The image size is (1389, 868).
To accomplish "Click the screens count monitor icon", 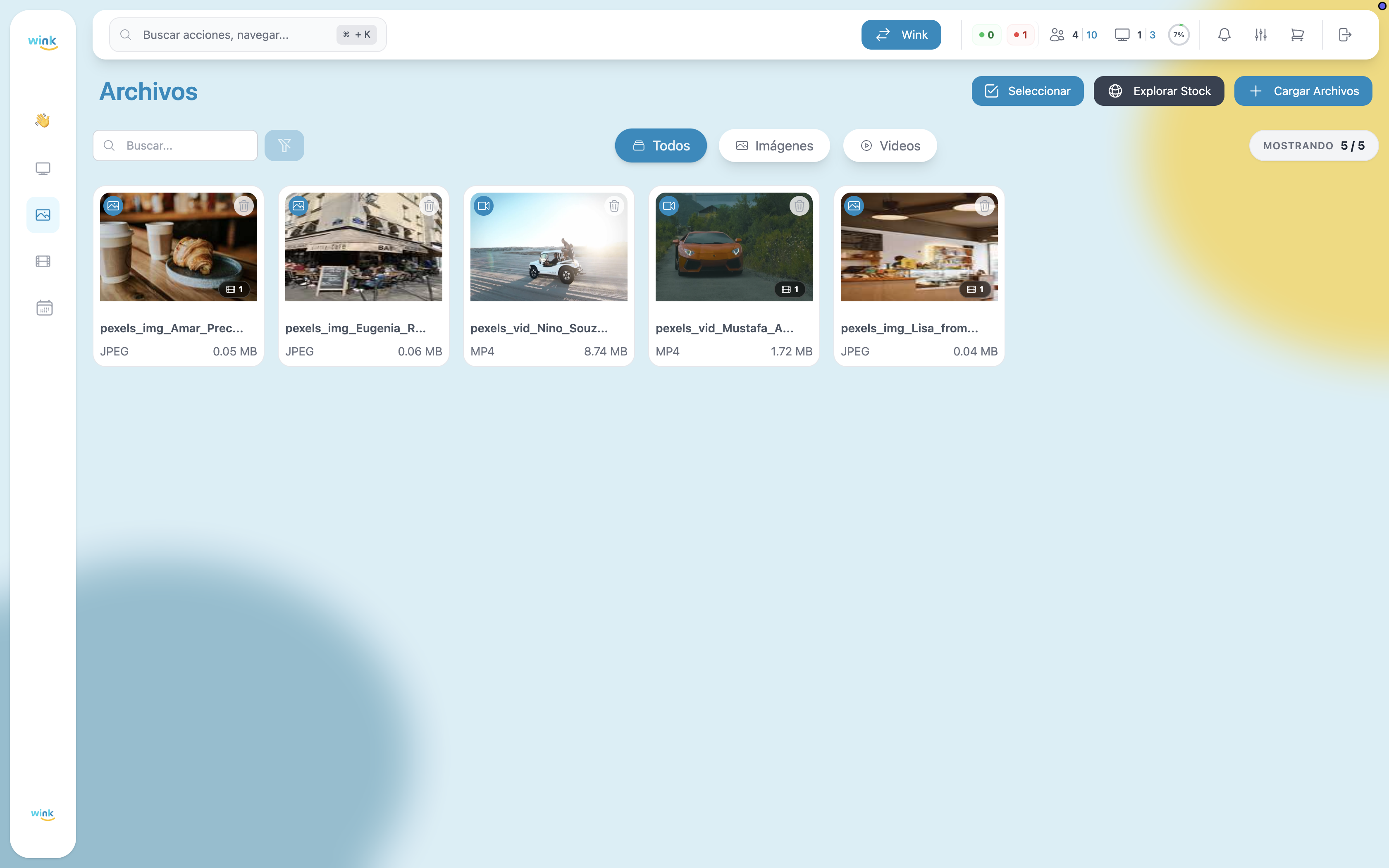I will pos(1122,35).
